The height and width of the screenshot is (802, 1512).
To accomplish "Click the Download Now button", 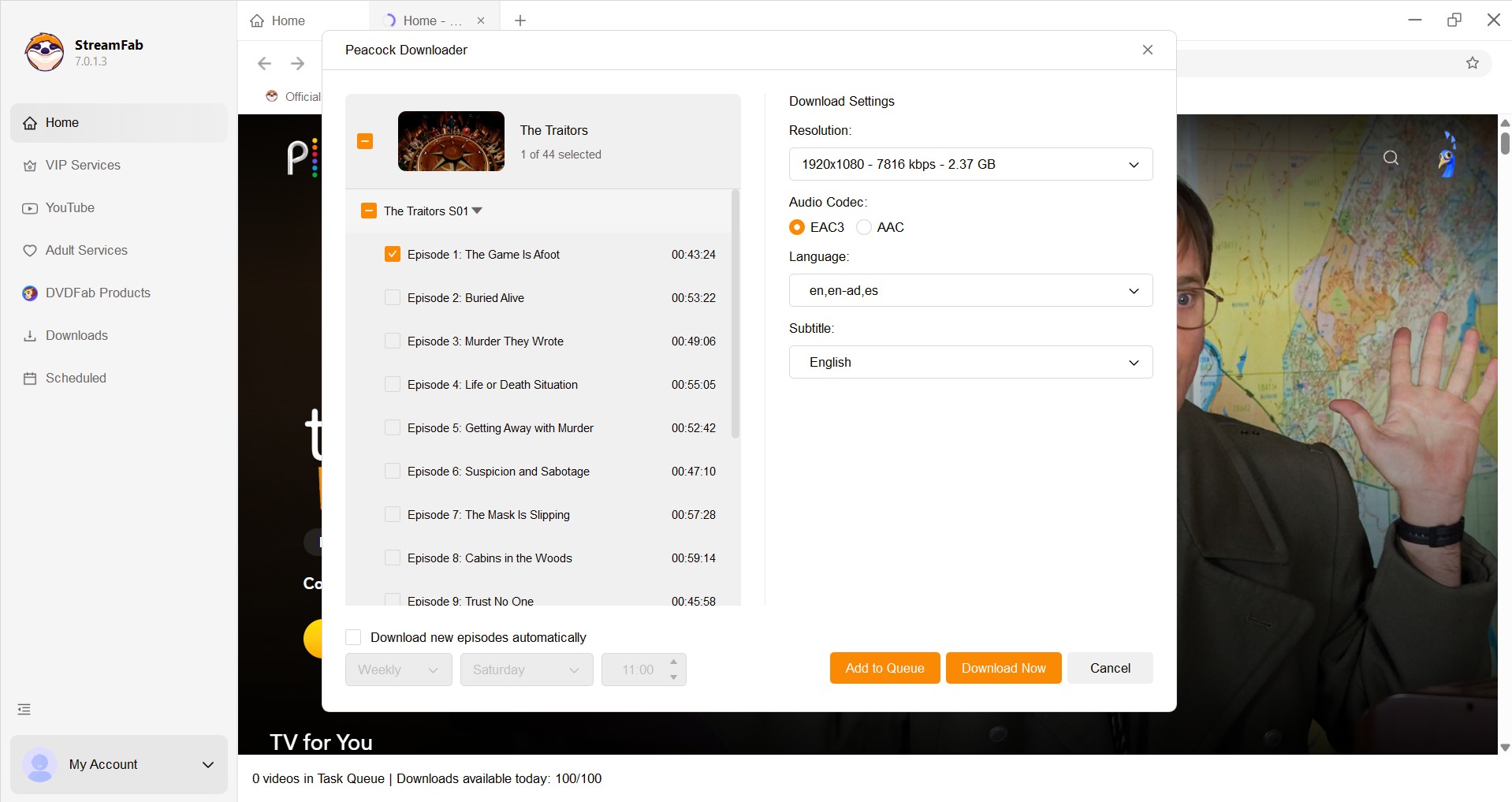I will (1003, 668).
